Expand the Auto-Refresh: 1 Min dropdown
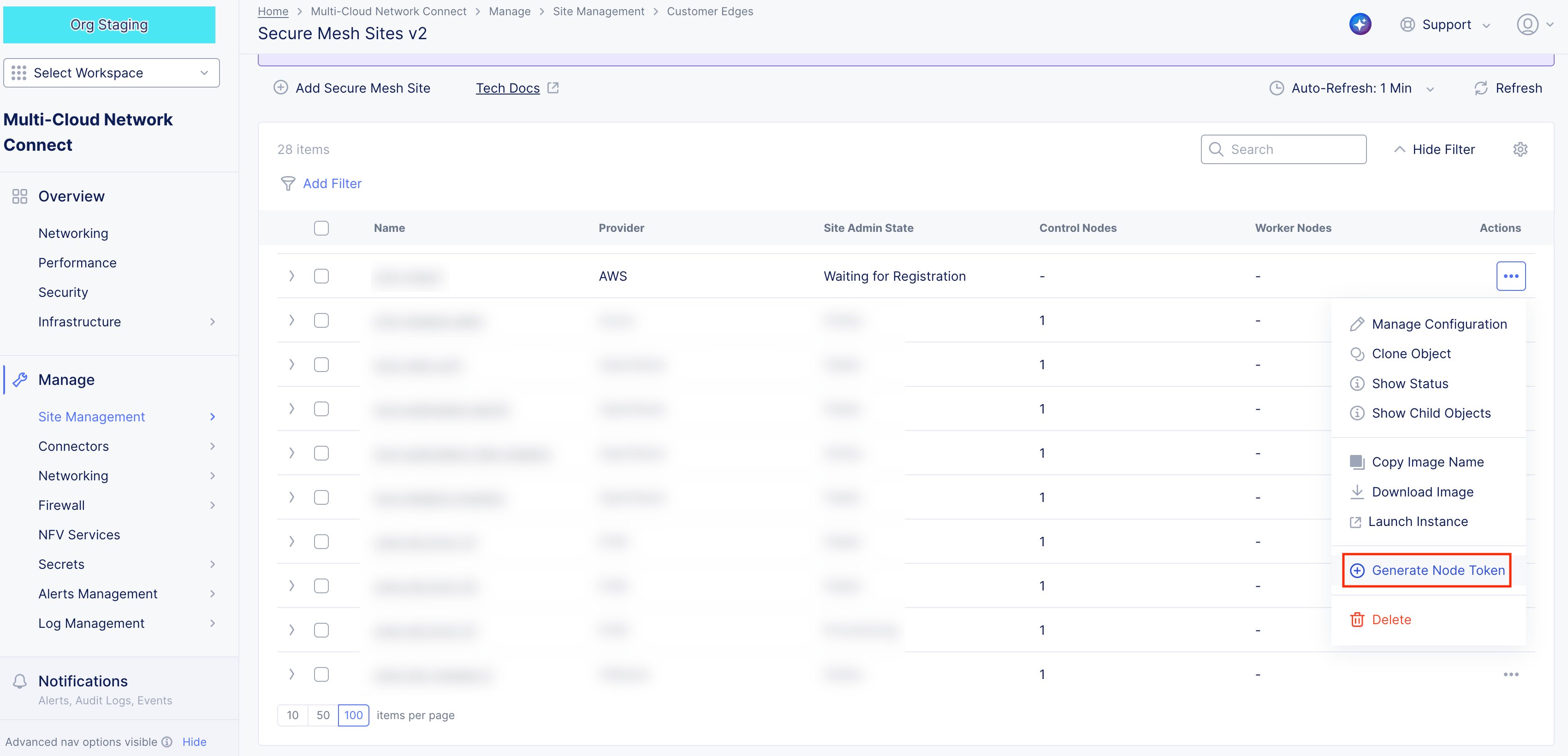This screenshot has width=1568, height=756. [1351, 88]
